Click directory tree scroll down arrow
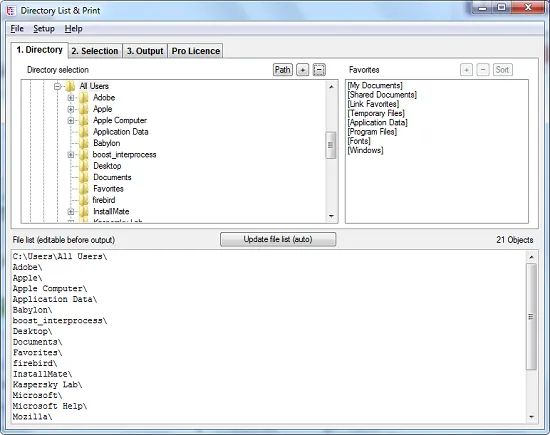The image size is (550, 435). 331,216
